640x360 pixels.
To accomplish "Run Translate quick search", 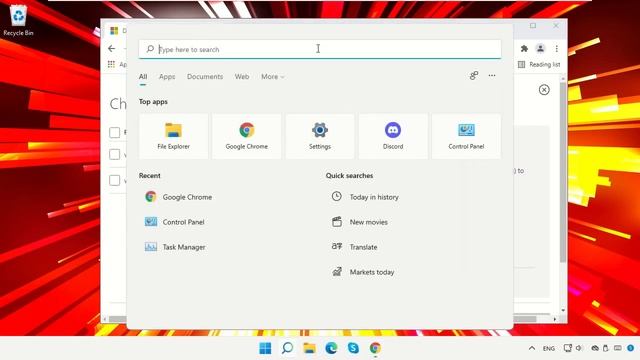I will point(354,247).
